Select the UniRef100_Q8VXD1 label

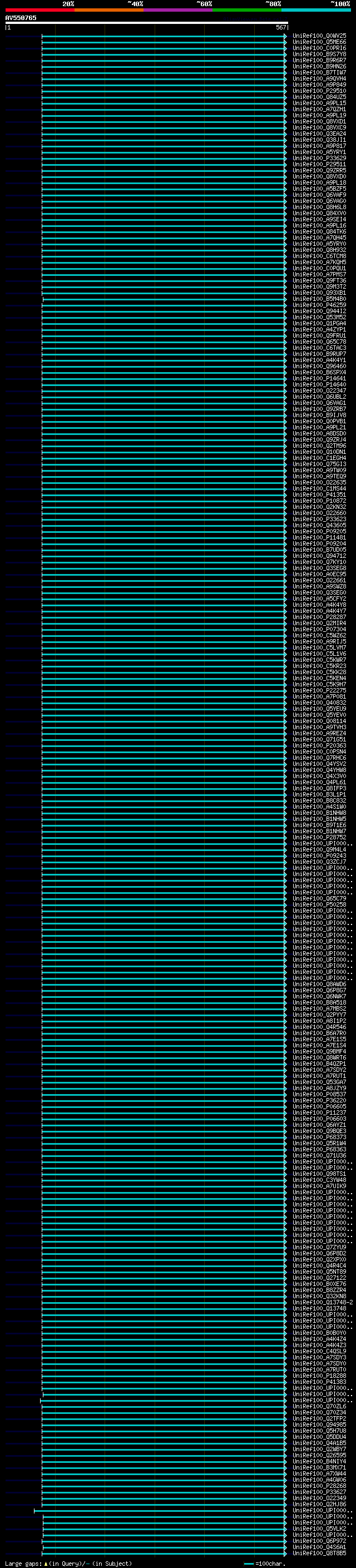(x=319, y=122)
